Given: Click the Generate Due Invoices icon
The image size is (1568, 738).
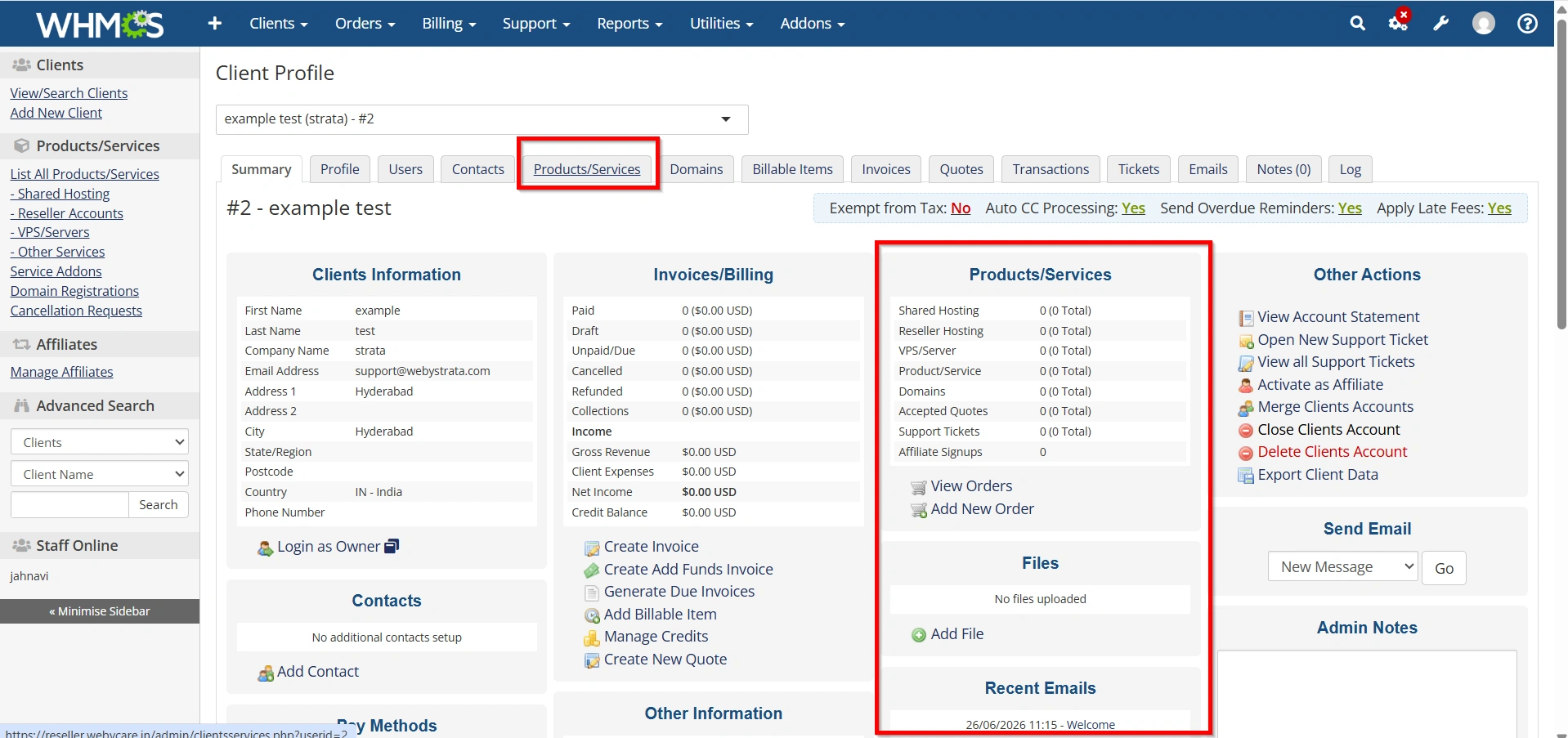Looking at the screenshot, I should point(592,593).
